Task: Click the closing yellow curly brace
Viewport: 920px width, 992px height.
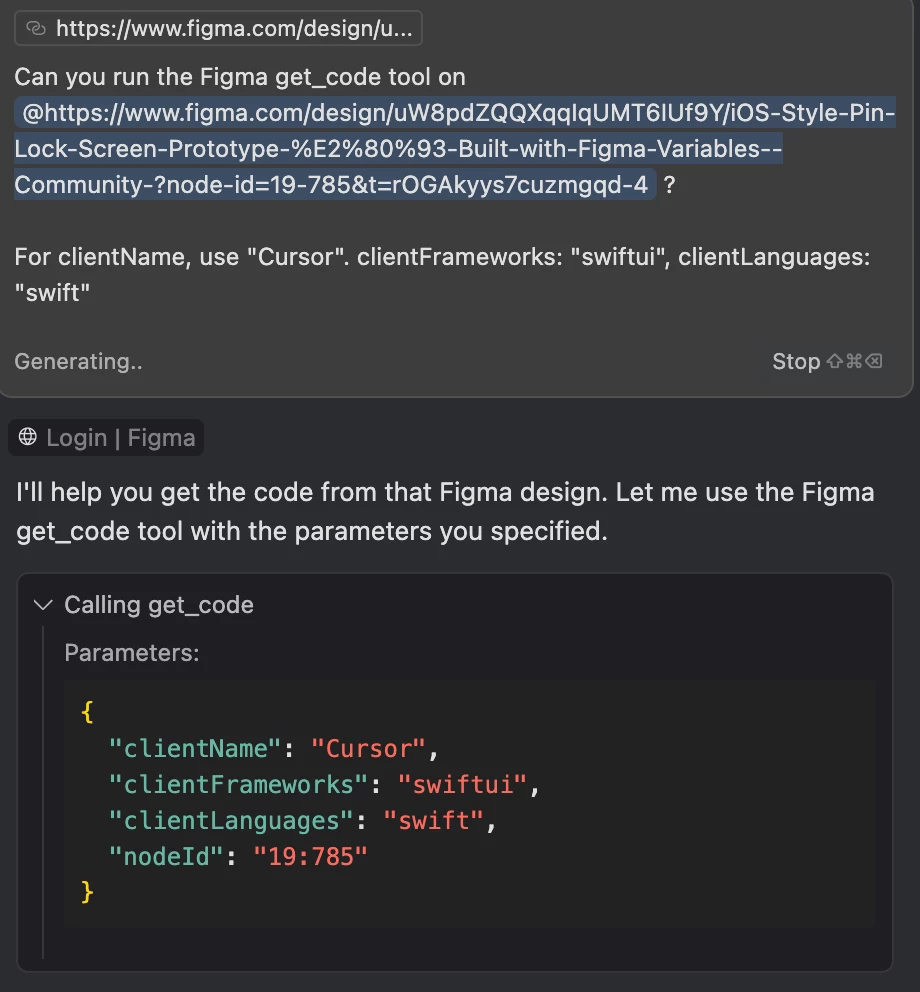Action: (x=87, y=893)
